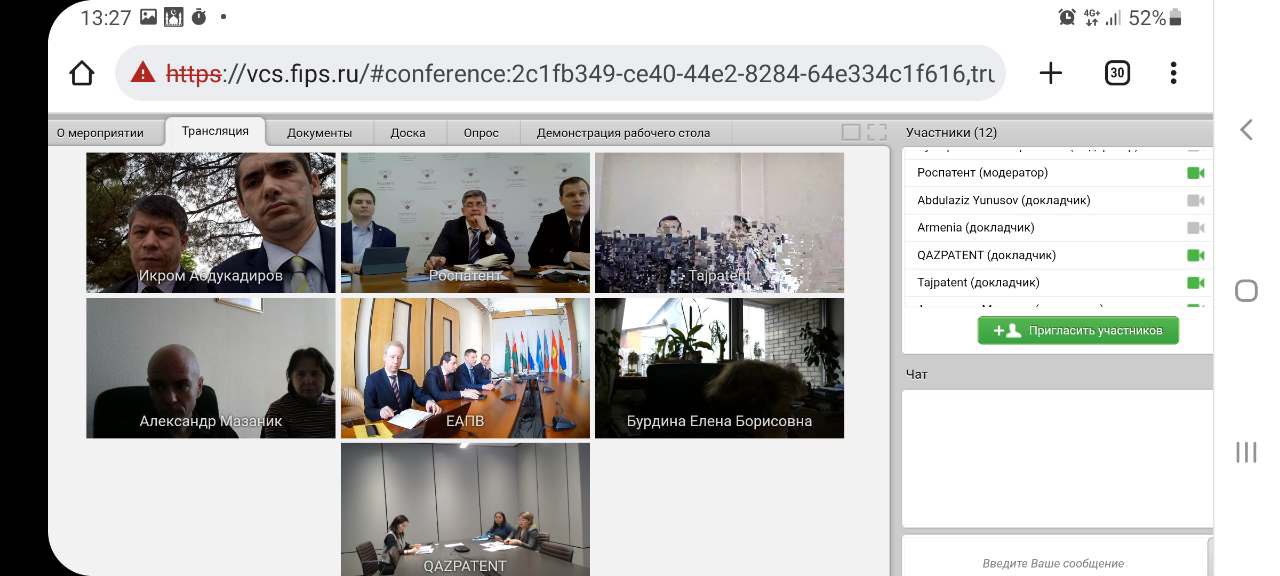Open the browser three-dot menu
Viewport: 1280px width, 576px height.
pyautogui.click(x=1173, y=73)
